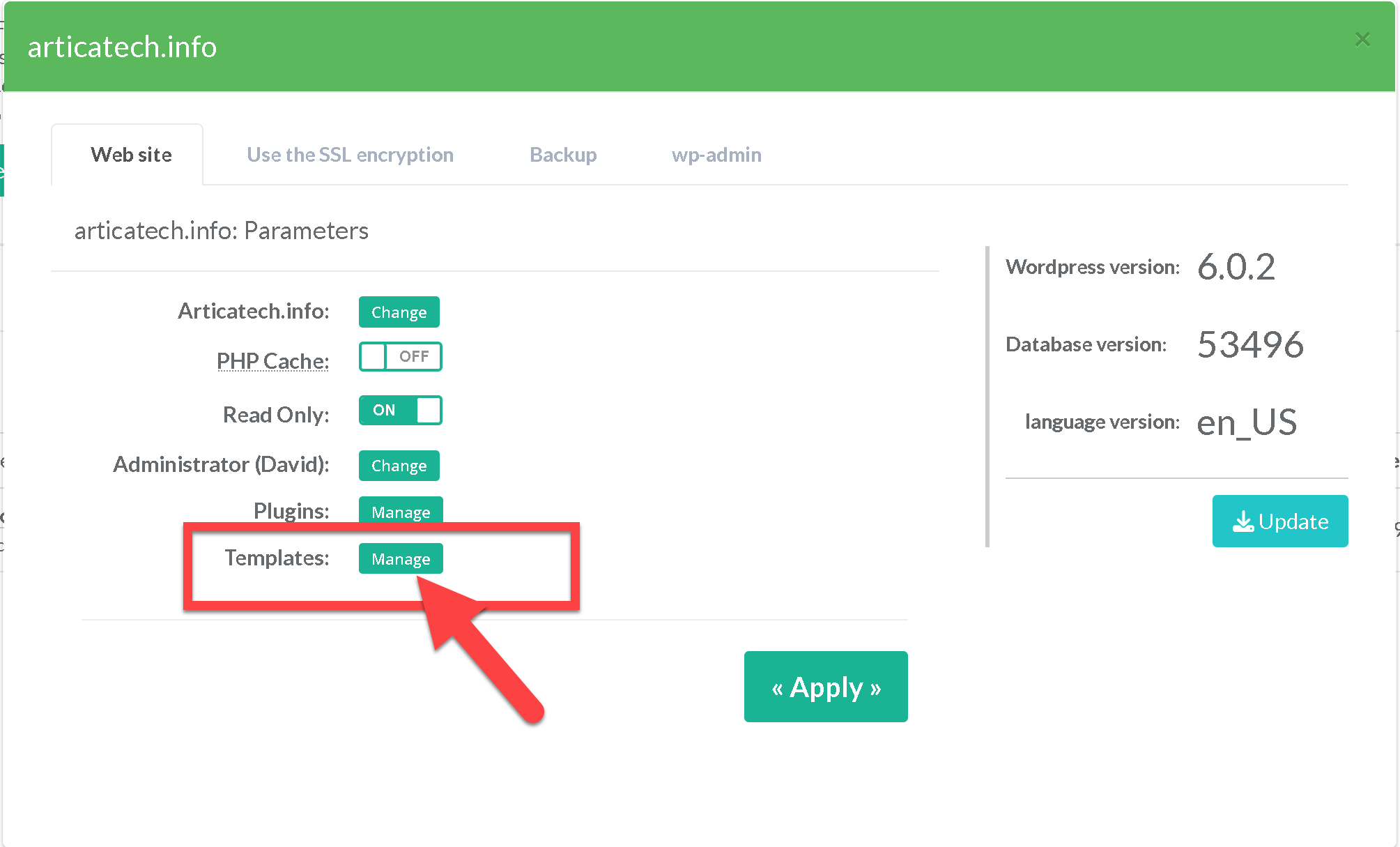Click the language version en_US value
Viewport: 1400px width, 847px height.
point(1247,422)
